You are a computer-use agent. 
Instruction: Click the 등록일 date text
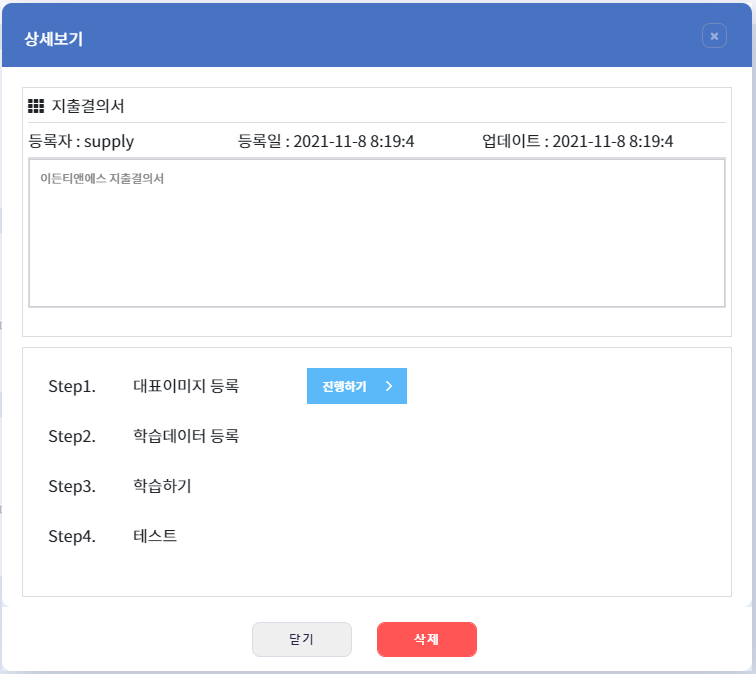326,141
